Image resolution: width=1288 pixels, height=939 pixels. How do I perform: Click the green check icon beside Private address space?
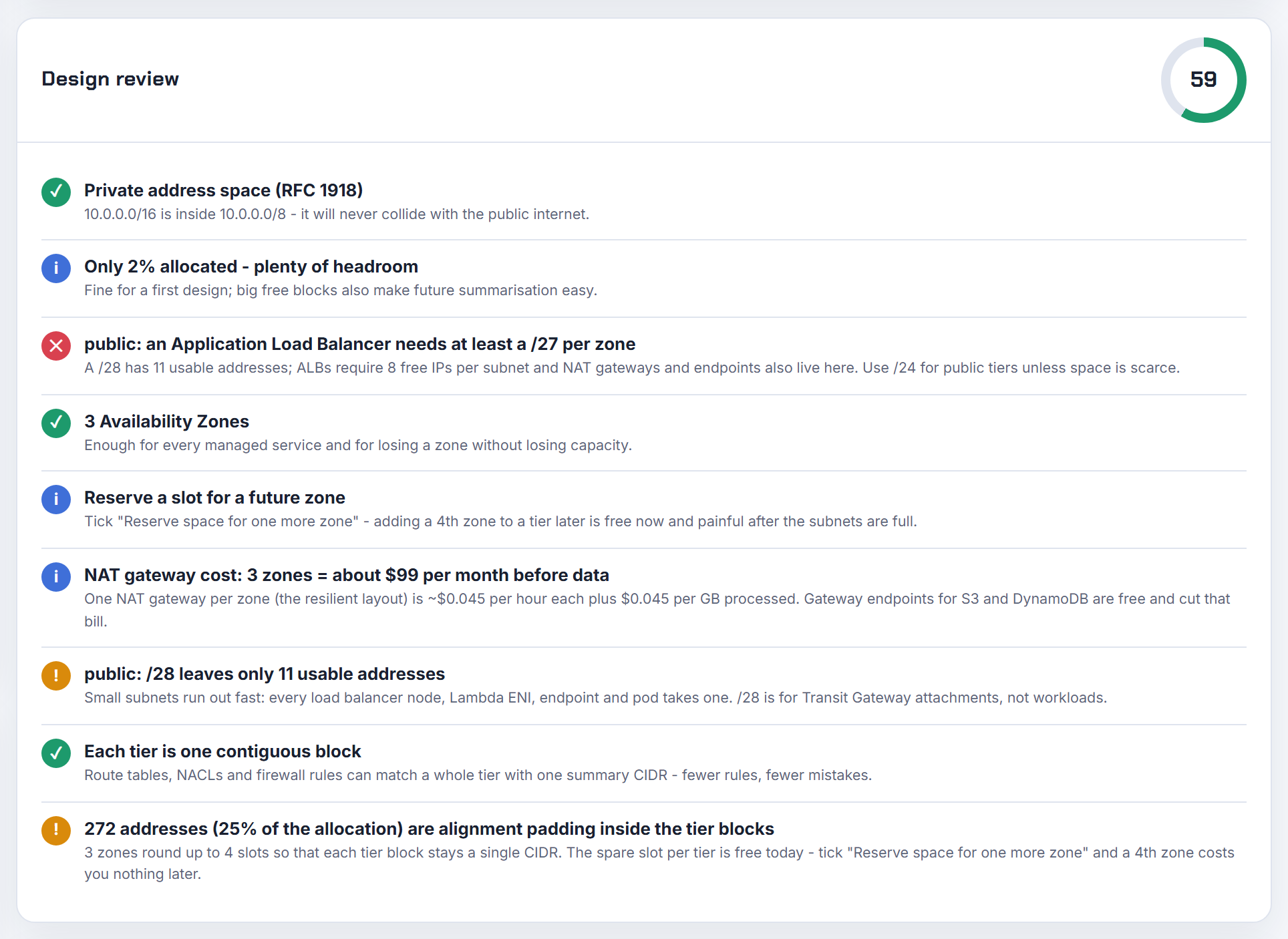tap(56, 192)
